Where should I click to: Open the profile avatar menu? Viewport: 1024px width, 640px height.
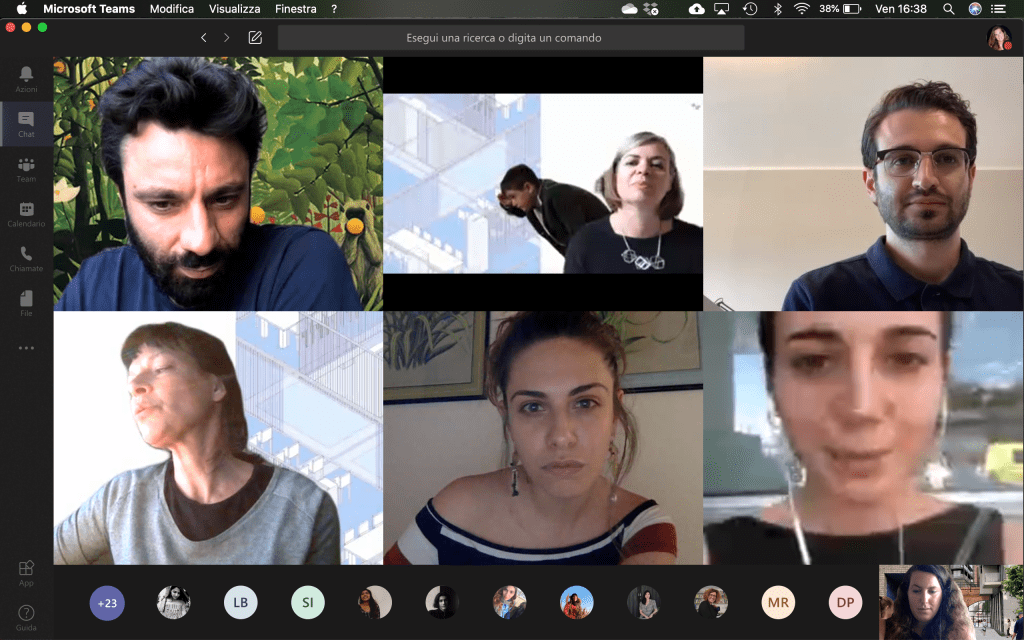pos(998,38)
